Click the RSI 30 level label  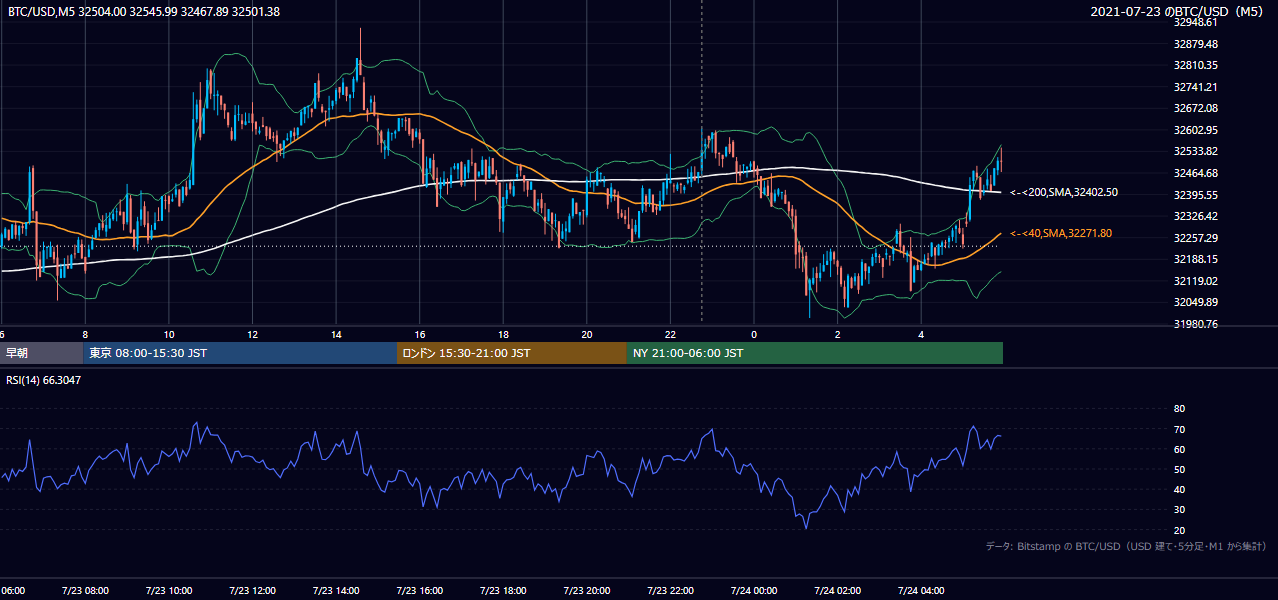[x=1179, y=510]
